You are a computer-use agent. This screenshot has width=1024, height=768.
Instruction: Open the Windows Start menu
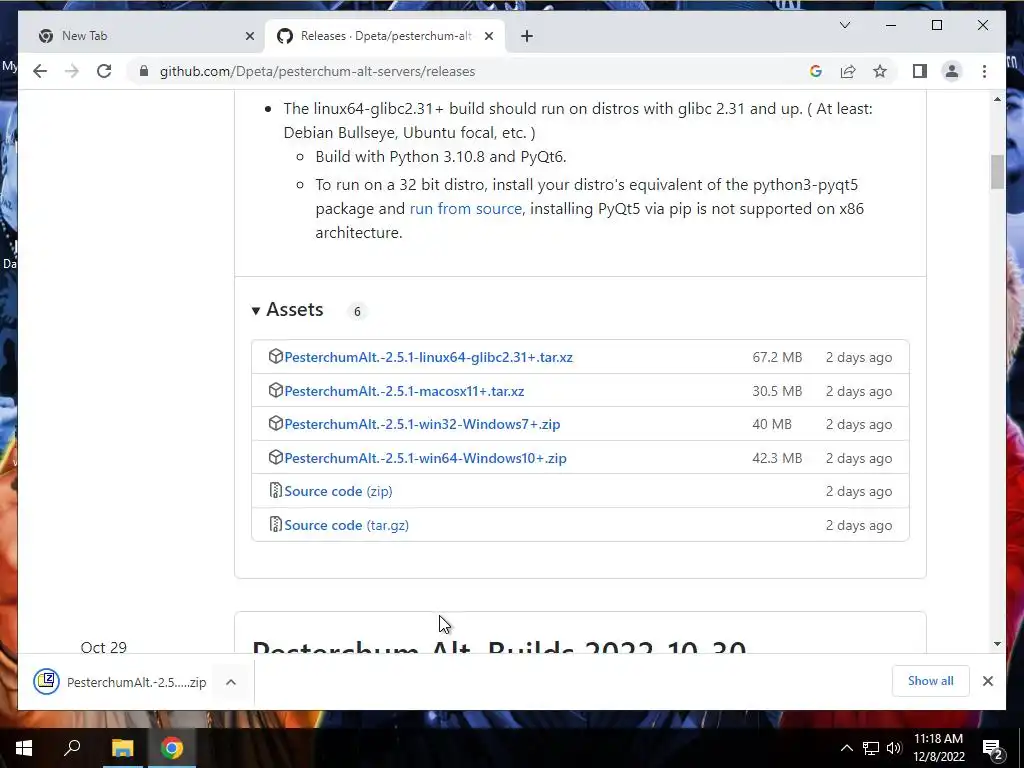[24, 748]
